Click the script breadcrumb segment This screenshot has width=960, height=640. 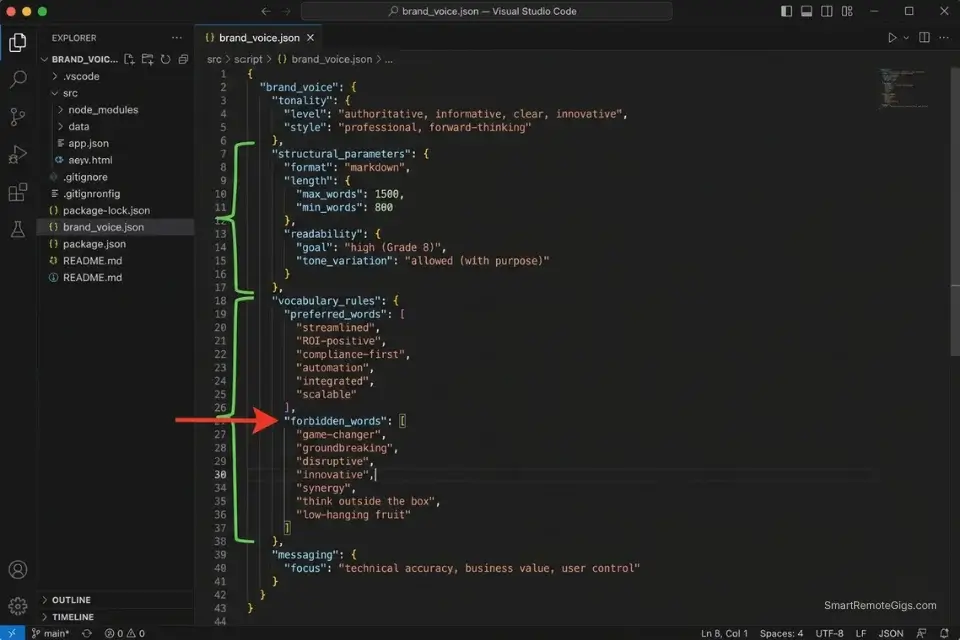pos(248,59)
